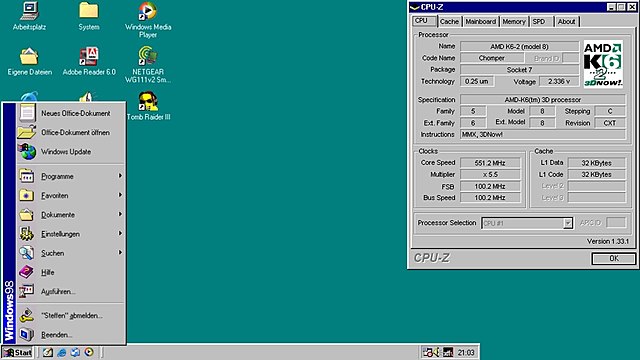The height and width of the screenshot is (360, 640).
Task: Click the third quick launch icon
Action: (75, 352)
